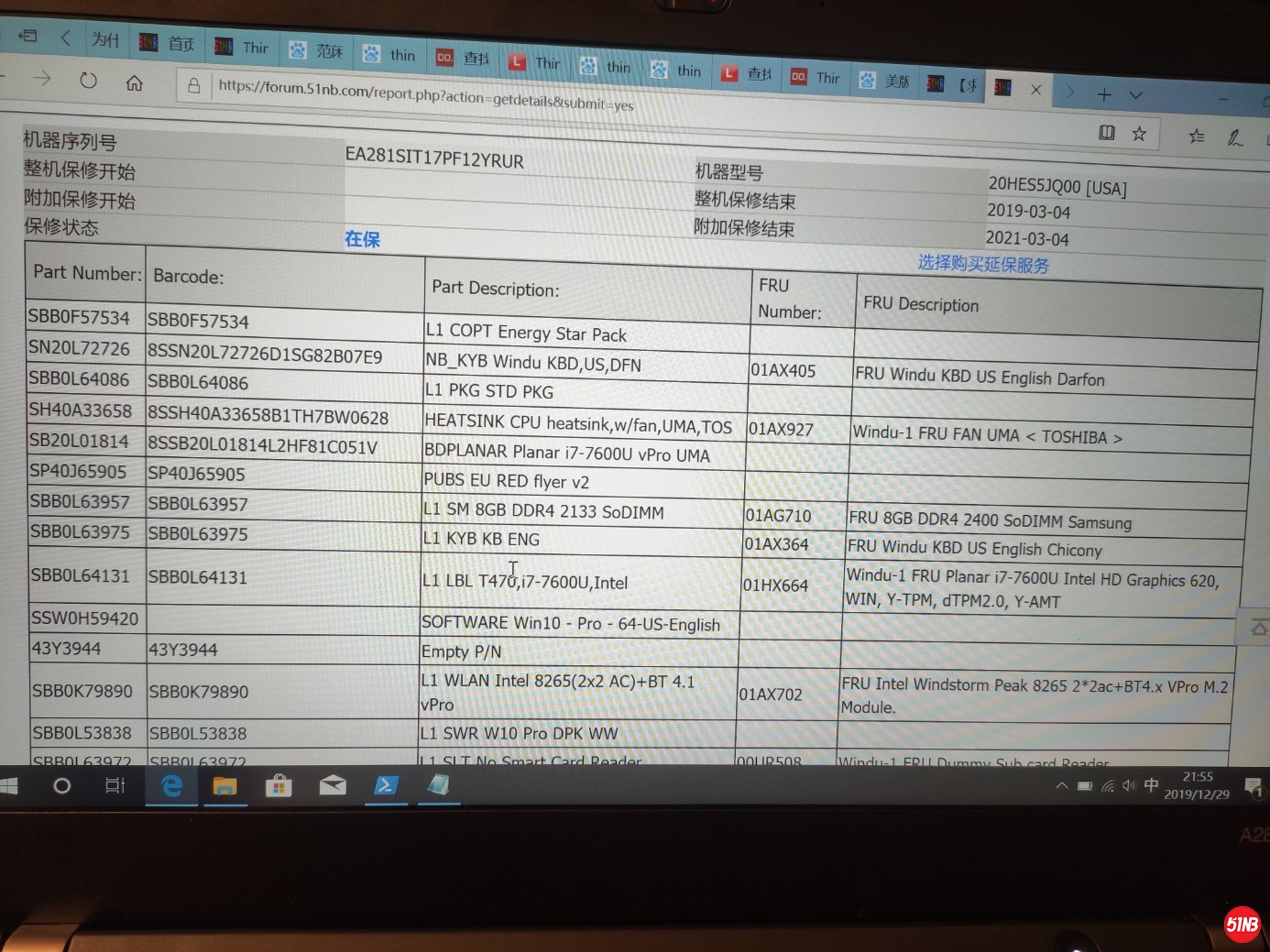Screen dimensions: 1270x952
Task: Open the add notes pen icon
Action: click(x=1235, y=137)
